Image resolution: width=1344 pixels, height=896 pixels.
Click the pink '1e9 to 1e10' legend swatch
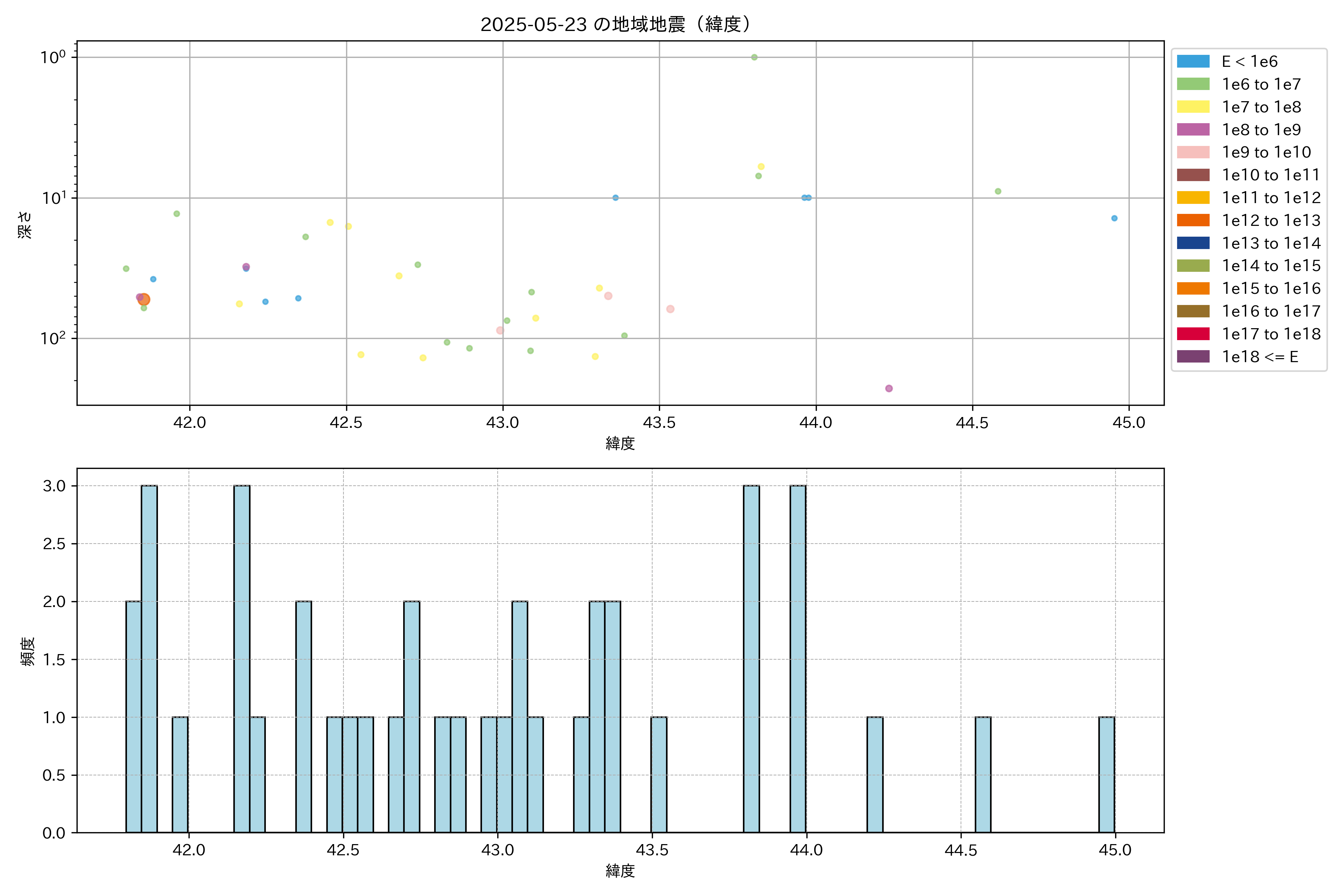(1193, 152)
